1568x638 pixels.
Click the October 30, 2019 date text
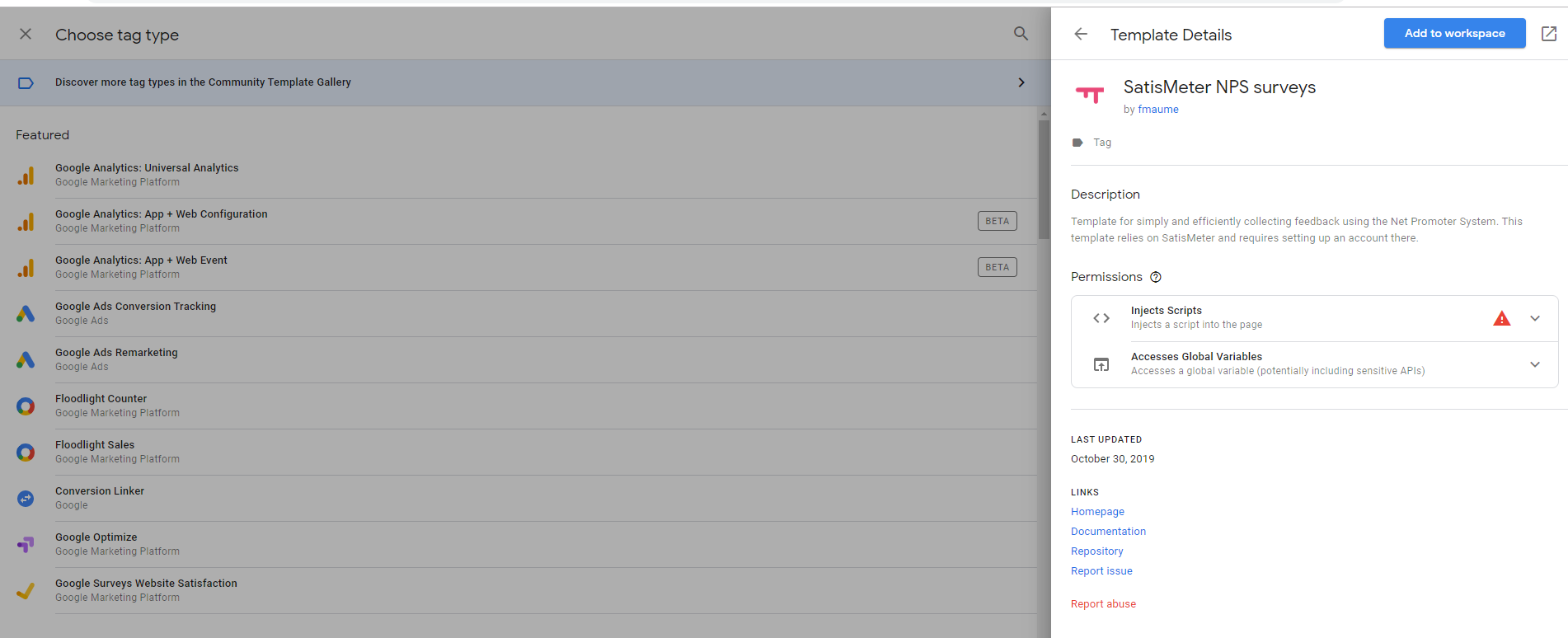click(x=1112, y=459)
